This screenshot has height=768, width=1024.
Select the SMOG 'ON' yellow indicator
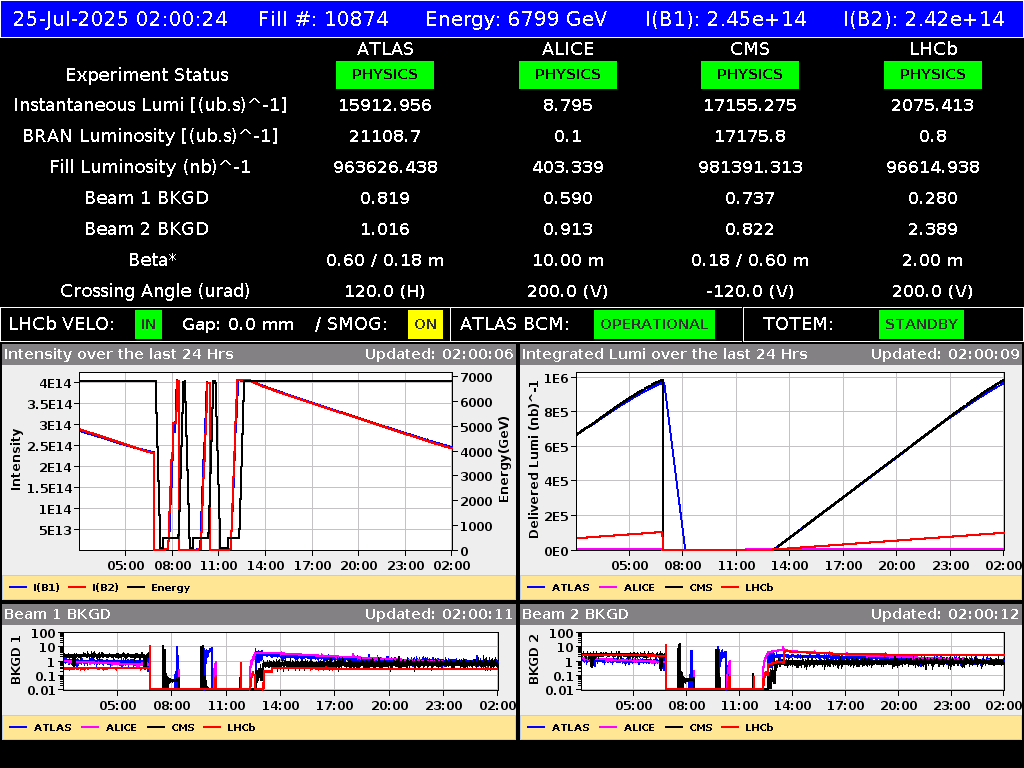tap(425, 325)
